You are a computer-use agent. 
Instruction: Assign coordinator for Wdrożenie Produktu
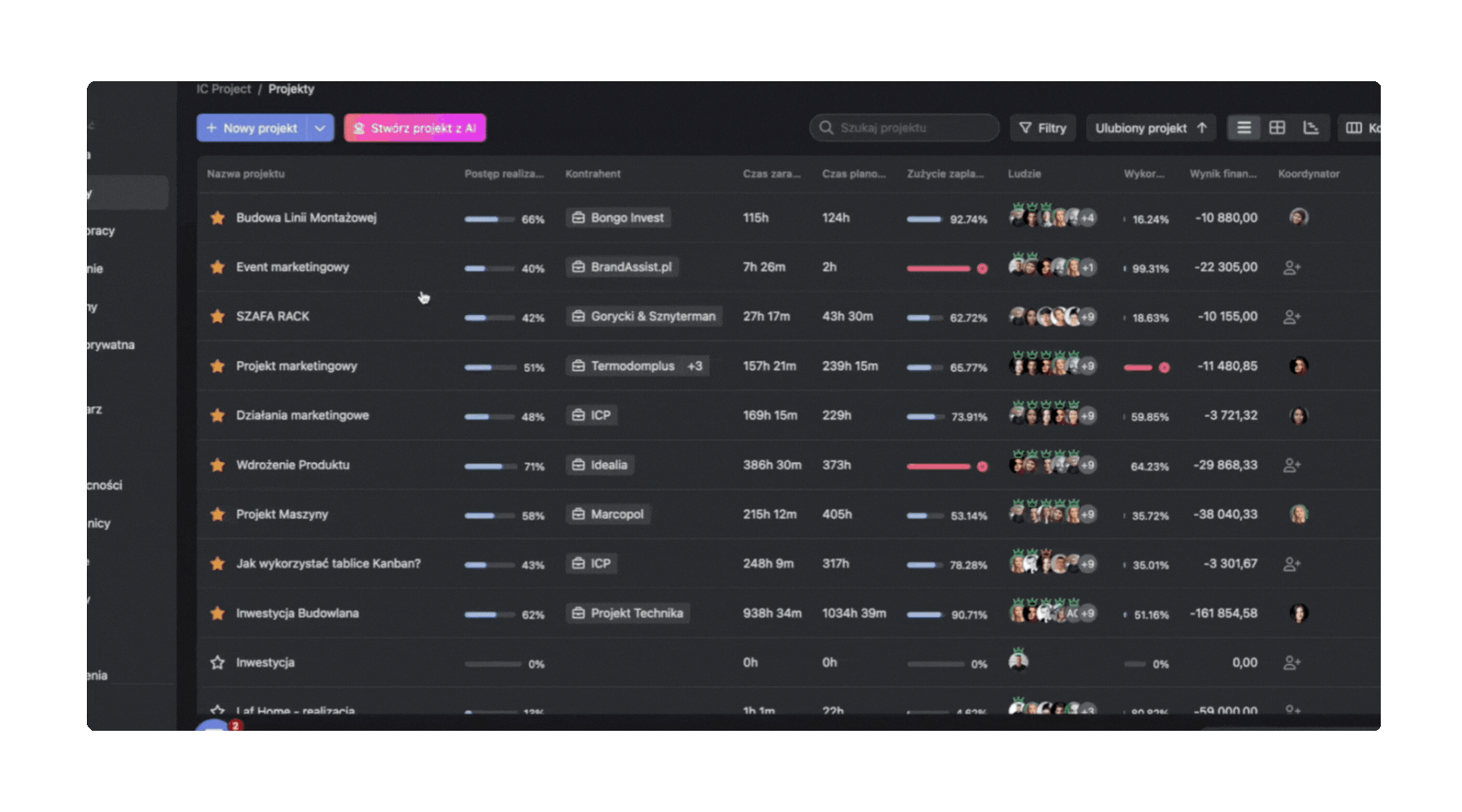click(x=1291, y=465)
